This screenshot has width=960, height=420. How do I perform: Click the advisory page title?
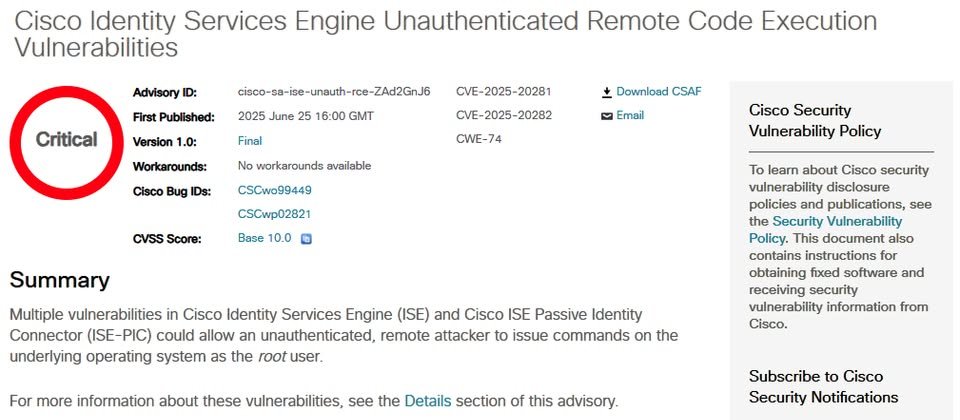[445, 34]
